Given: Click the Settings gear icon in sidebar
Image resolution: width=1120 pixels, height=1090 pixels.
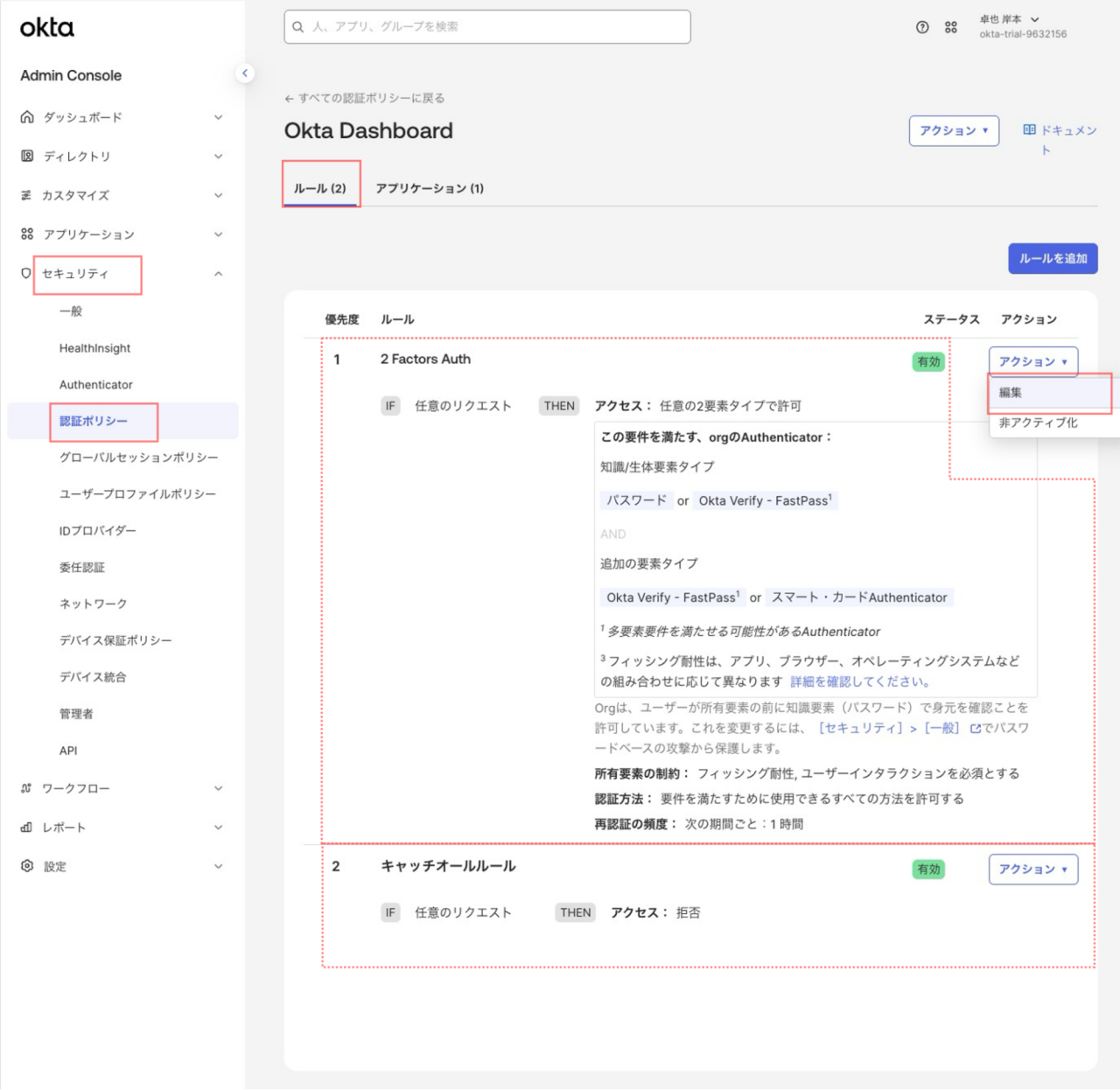Looking at the screenshot, I should [27, 866].
